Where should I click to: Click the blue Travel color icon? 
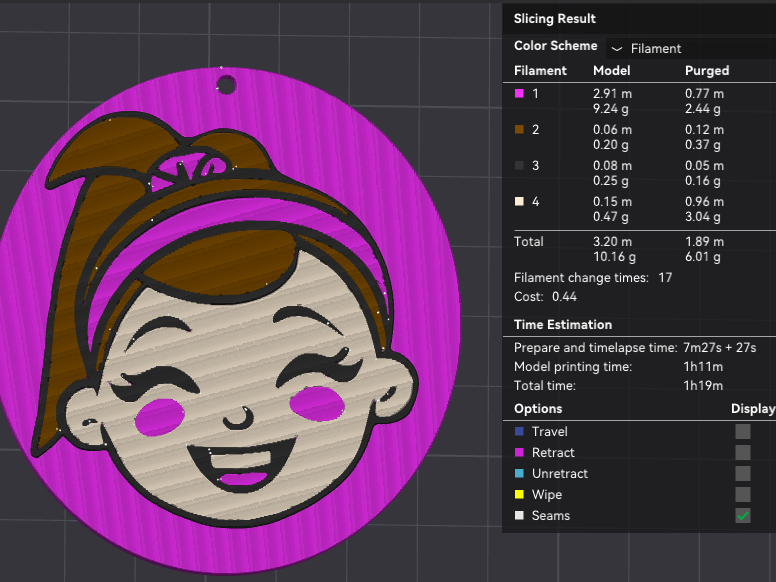[x=519, y=432]
